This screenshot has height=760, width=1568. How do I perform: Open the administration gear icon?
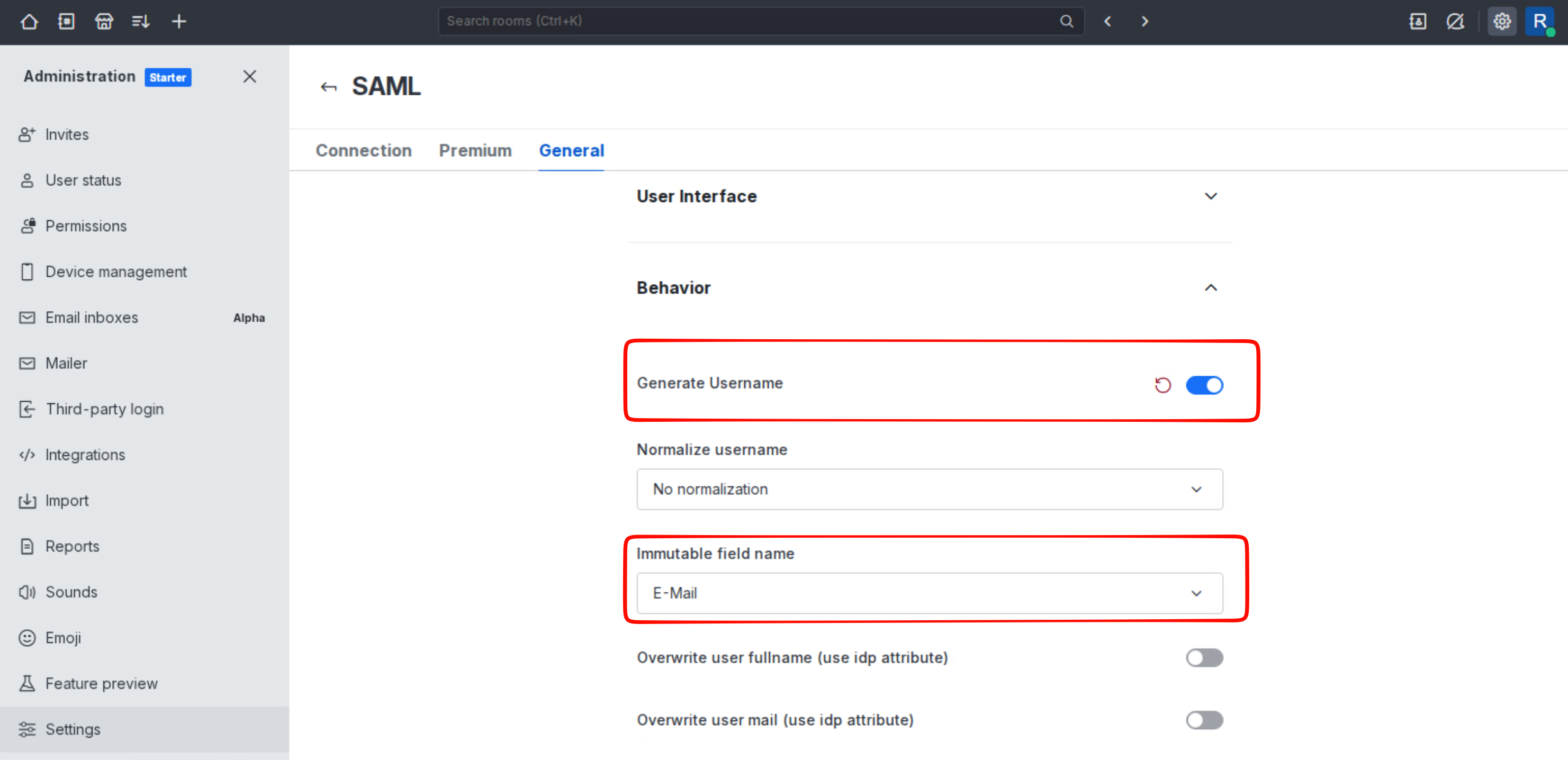pos(1502,21)
